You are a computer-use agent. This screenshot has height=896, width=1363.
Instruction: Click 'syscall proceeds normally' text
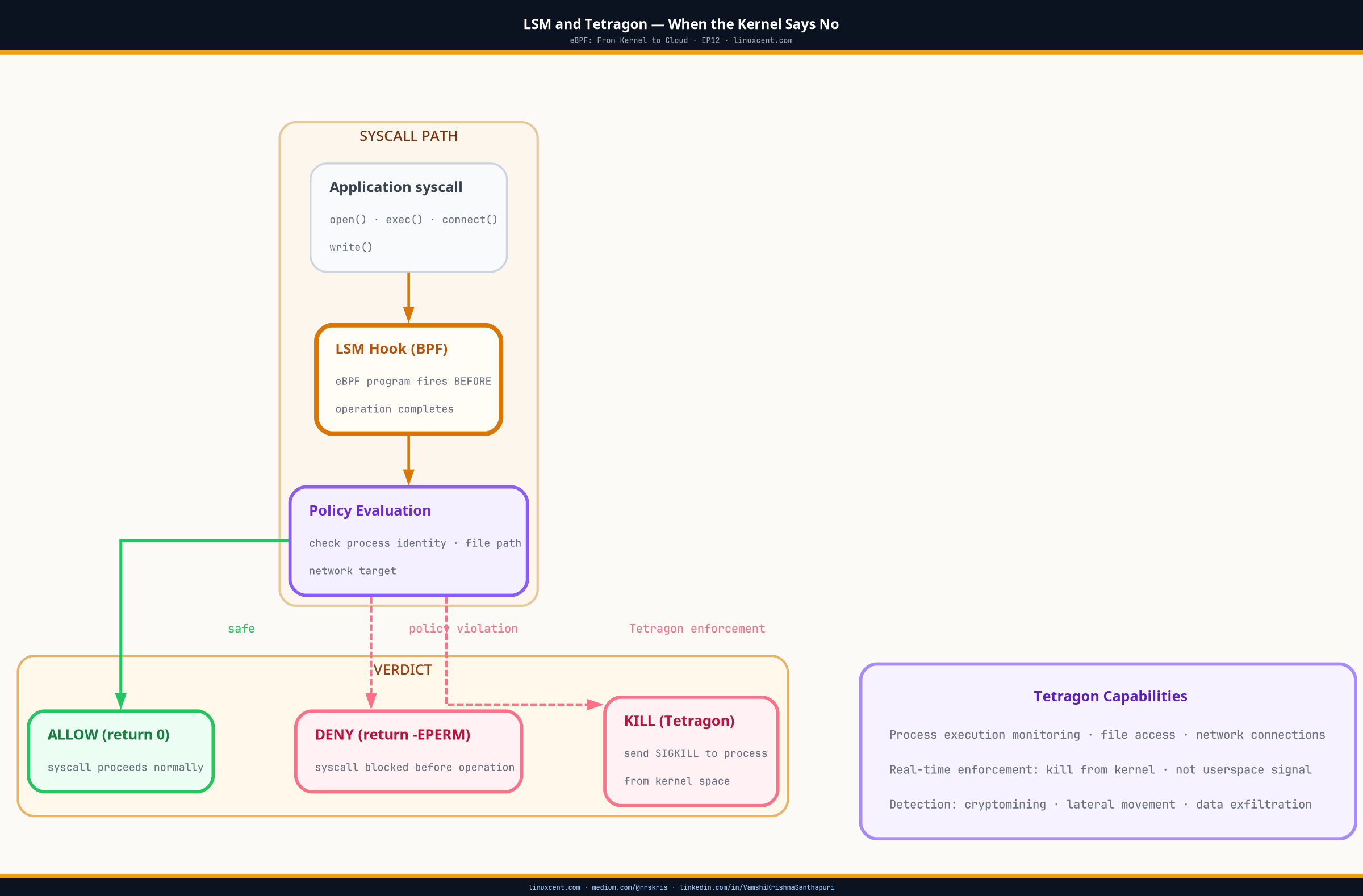[126, 767]
